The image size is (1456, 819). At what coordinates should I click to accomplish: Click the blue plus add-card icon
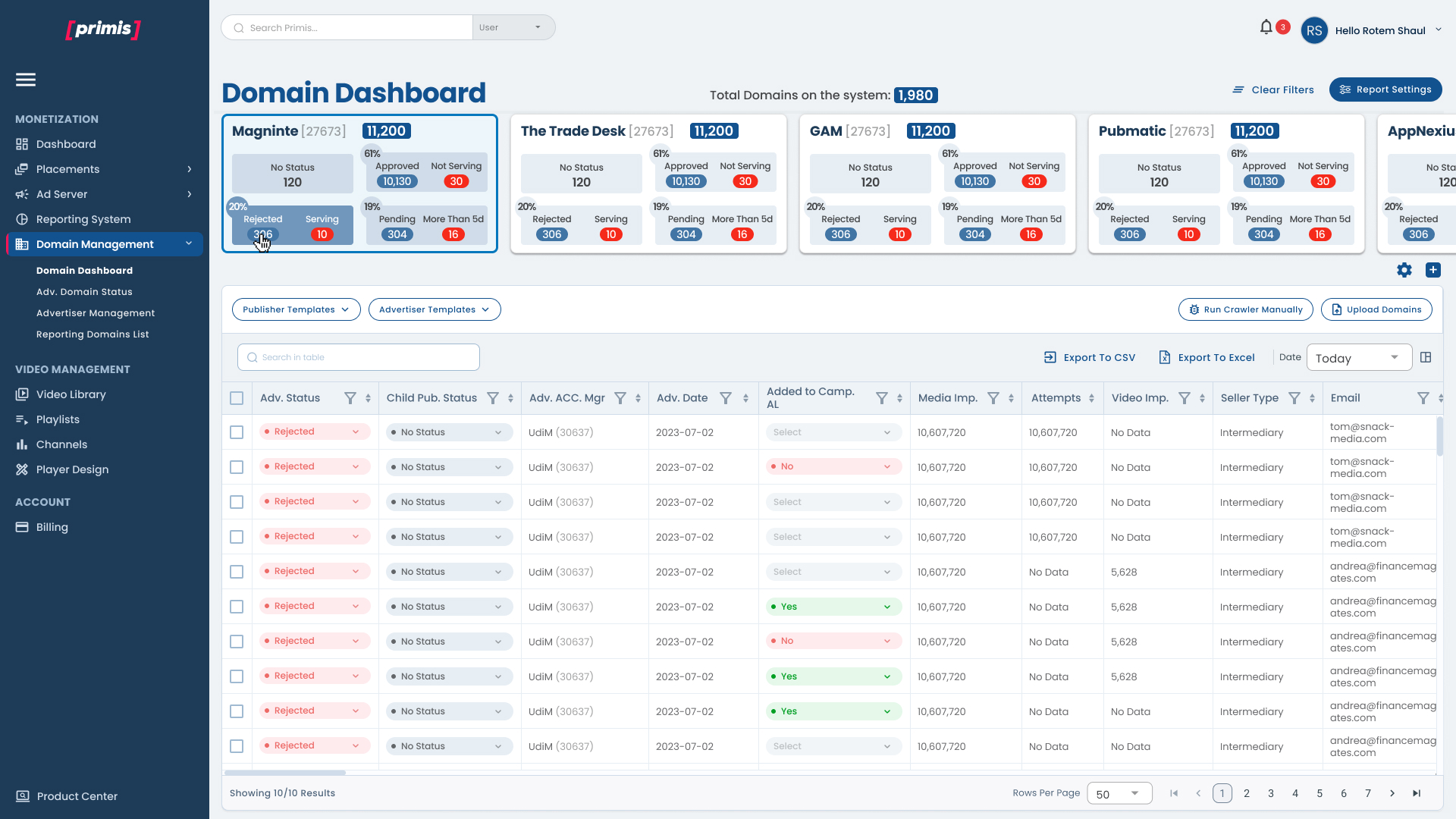pos(1433,270)
